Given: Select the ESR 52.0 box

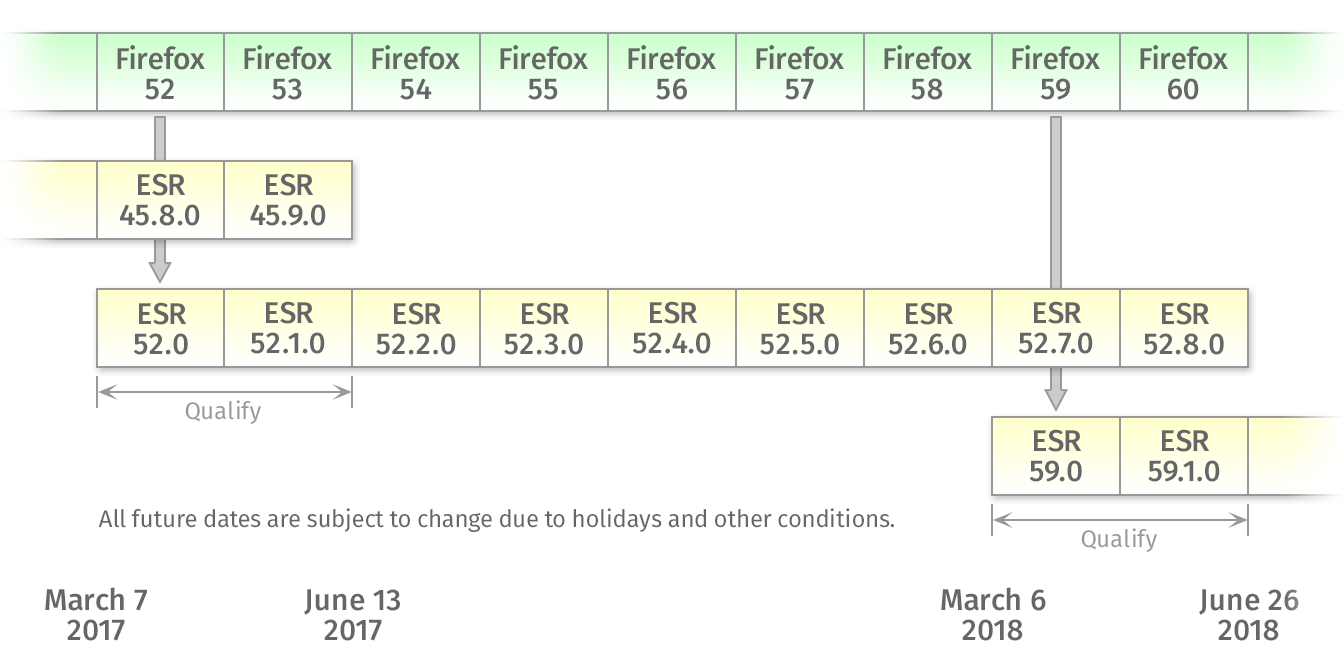Looking at the screenshot, I should pos(160,328).
